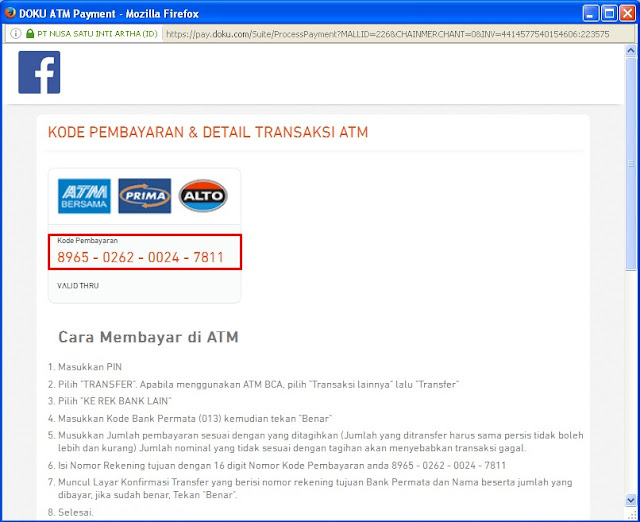Click the VALID THRU text
Viewport: 640px width, 522px height.
pyautogui.click(x=78, y=286)
